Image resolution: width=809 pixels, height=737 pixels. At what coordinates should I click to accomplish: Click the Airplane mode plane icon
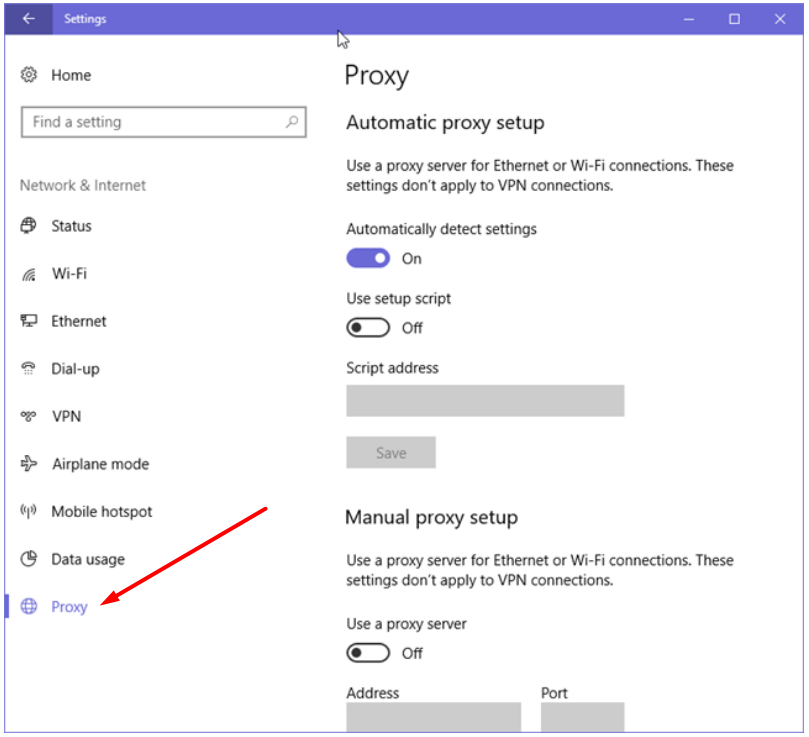point(29,463)
